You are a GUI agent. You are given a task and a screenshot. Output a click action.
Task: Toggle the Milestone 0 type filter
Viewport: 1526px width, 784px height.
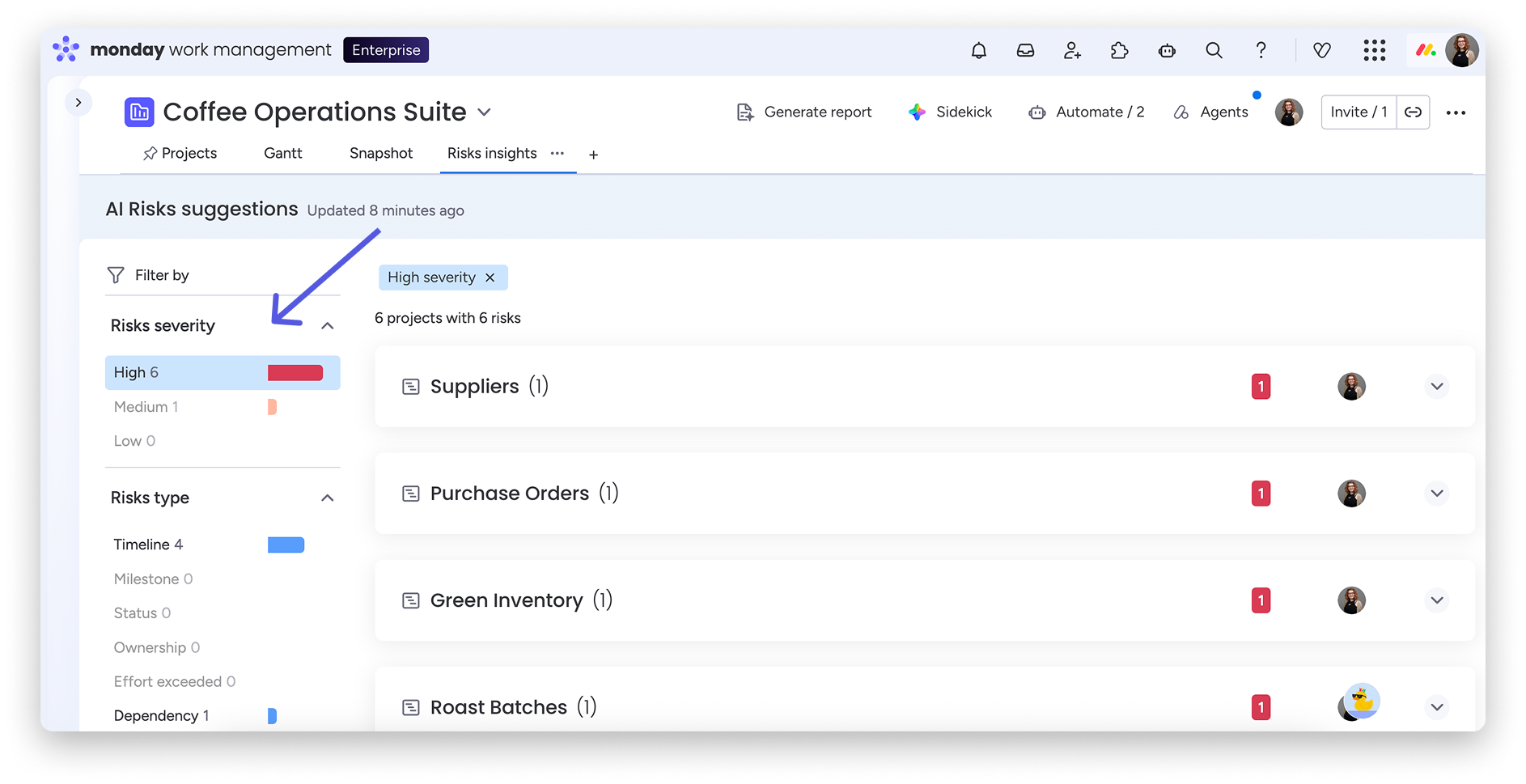[223, 578]
